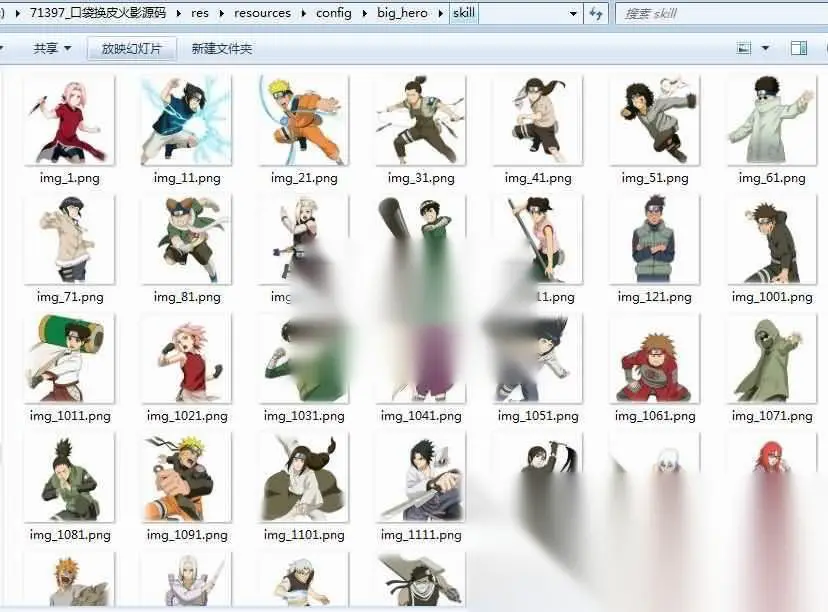828x612 pixels.
Task: Select the img_1061.png thumbnail
Action: pos(655,359)
